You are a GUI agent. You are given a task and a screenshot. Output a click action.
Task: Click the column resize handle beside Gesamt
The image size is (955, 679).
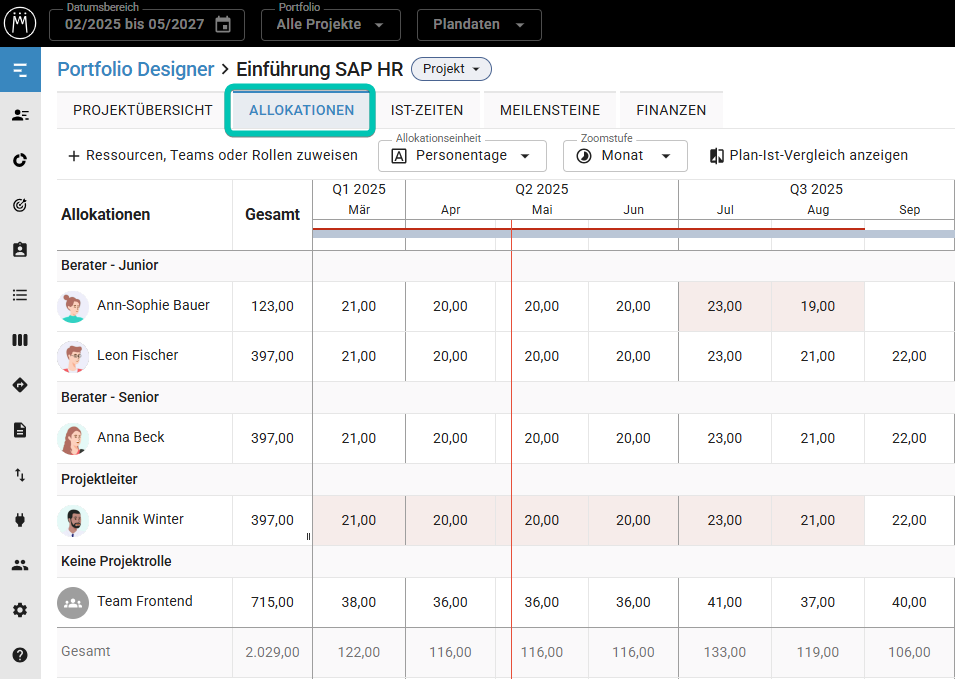tap(308, 537)
